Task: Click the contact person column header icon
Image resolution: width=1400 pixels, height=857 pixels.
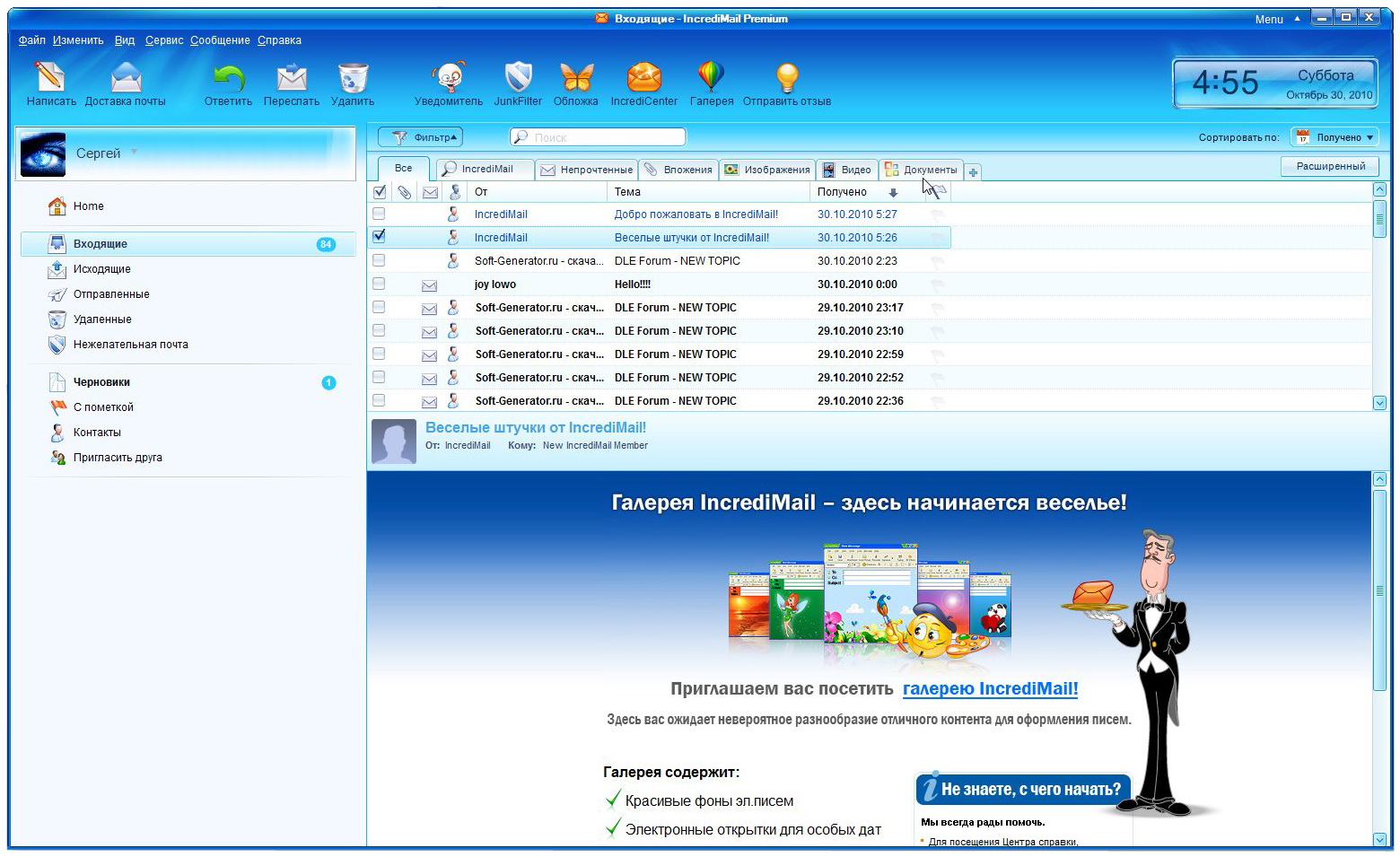Action: 455,192
